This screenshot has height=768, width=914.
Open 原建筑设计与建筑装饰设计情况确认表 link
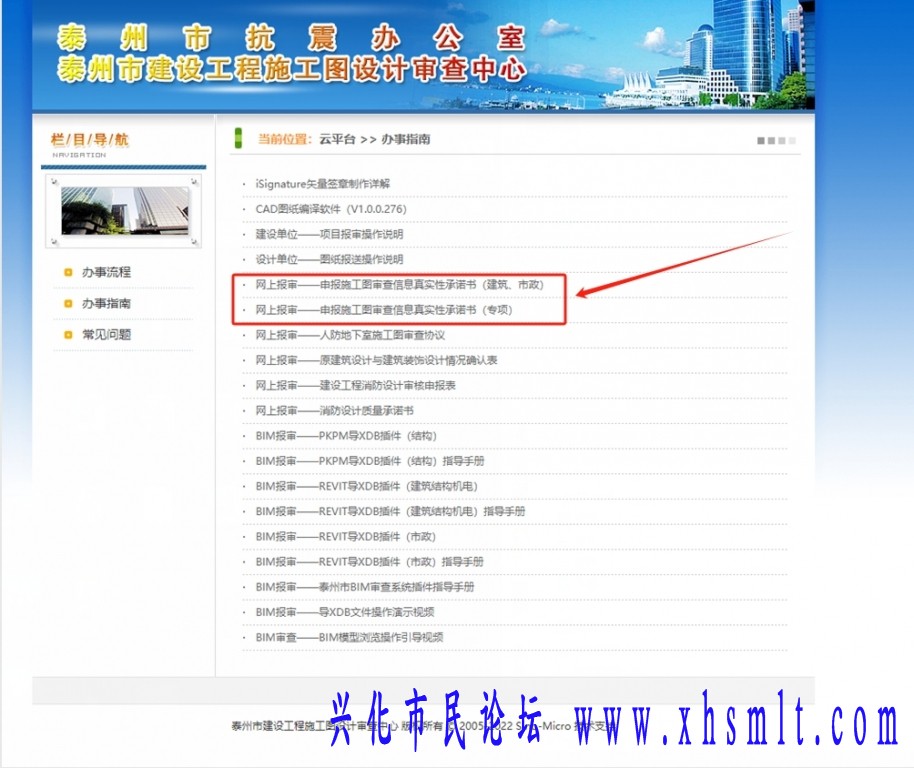pos(376,360)
